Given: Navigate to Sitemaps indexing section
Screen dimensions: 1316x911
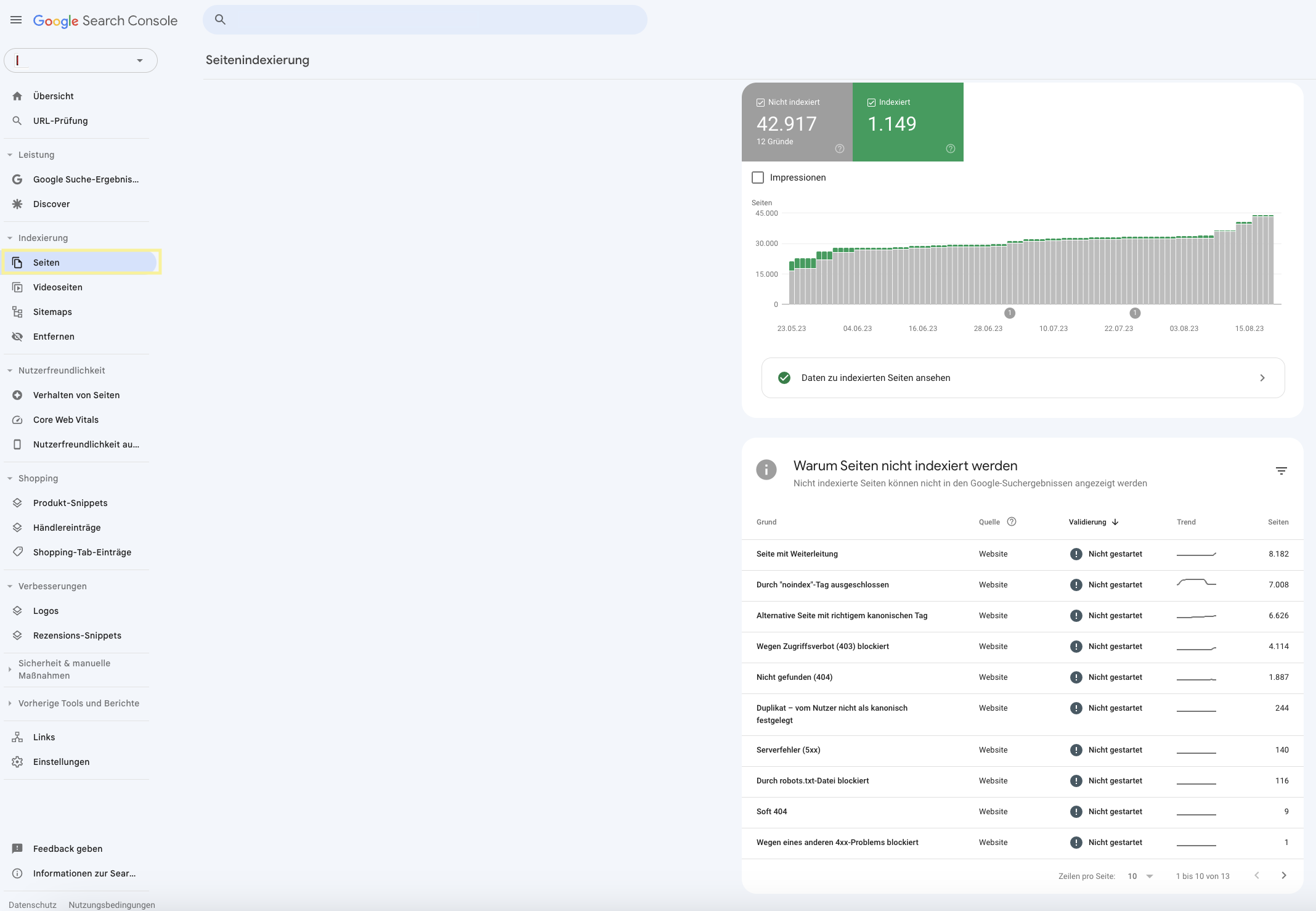Looking at the screenshot, I should [52, 311].
